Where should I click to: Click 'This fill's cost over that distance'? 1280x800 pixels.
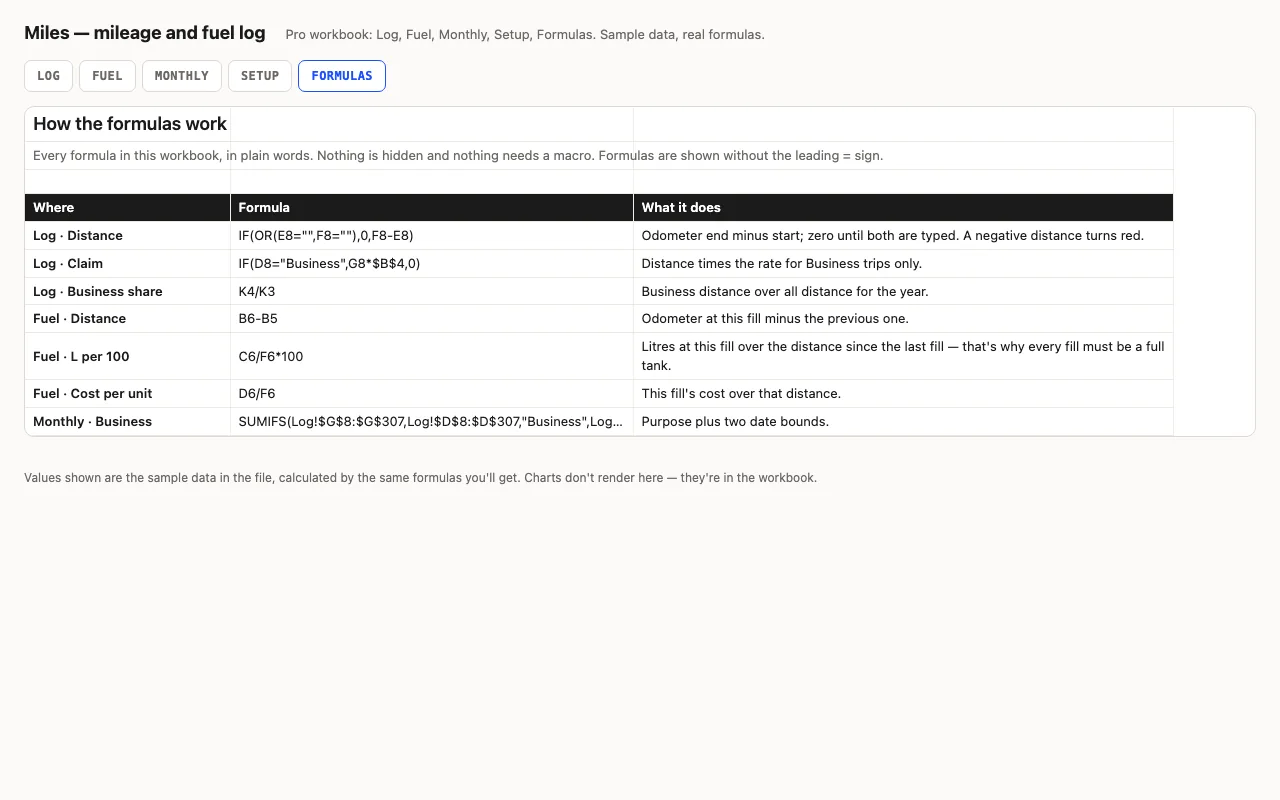[903, 394]
